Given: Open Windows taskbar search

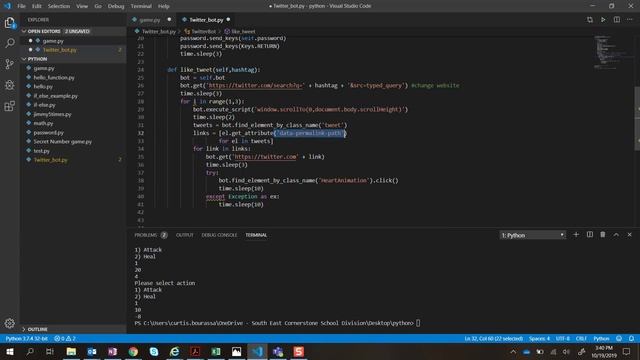Looking at the screenshot, I should (30, 351).
